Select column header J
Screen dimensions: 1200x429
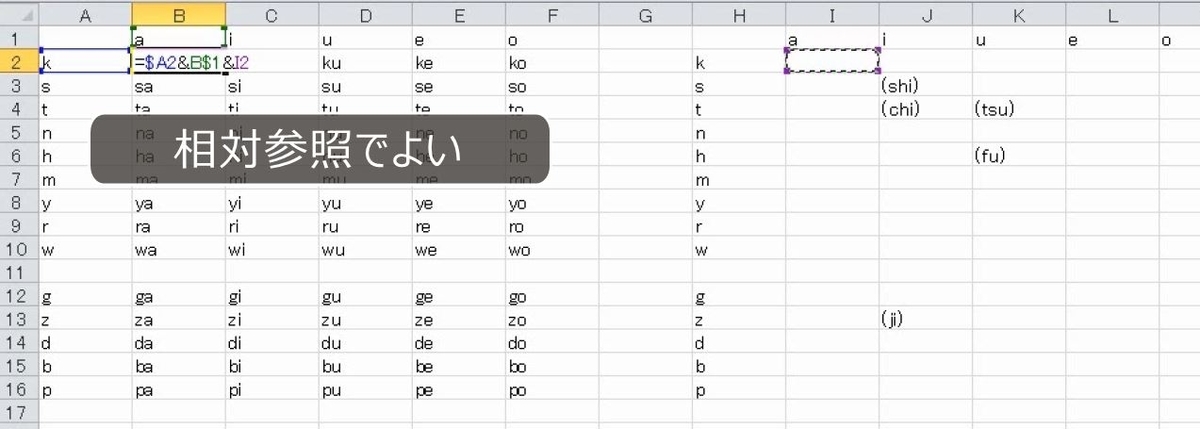[926, 15]
